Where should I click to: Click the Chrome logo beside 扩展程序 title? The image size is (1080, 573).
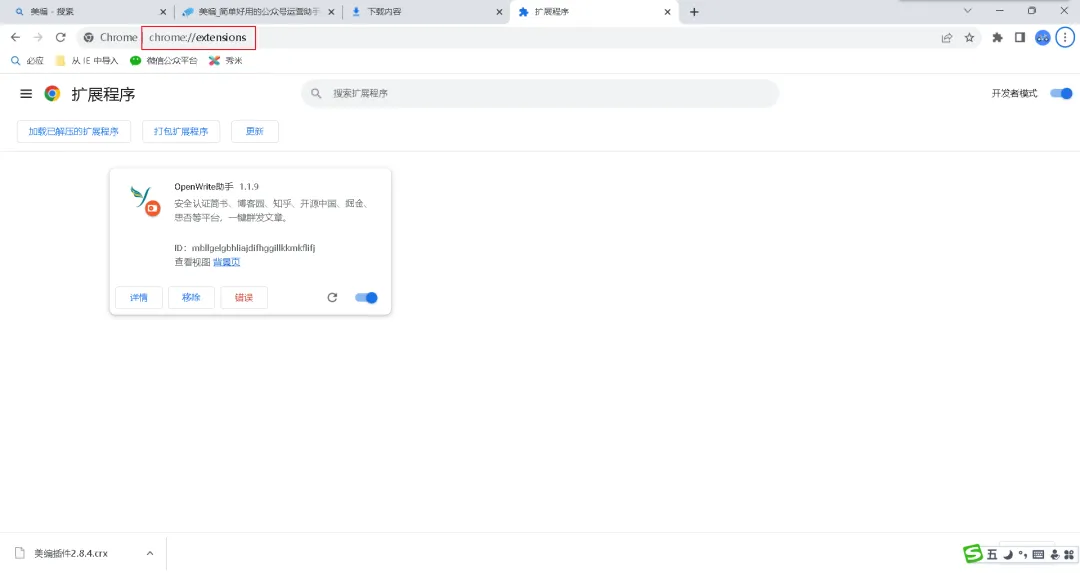coord(52,94)
